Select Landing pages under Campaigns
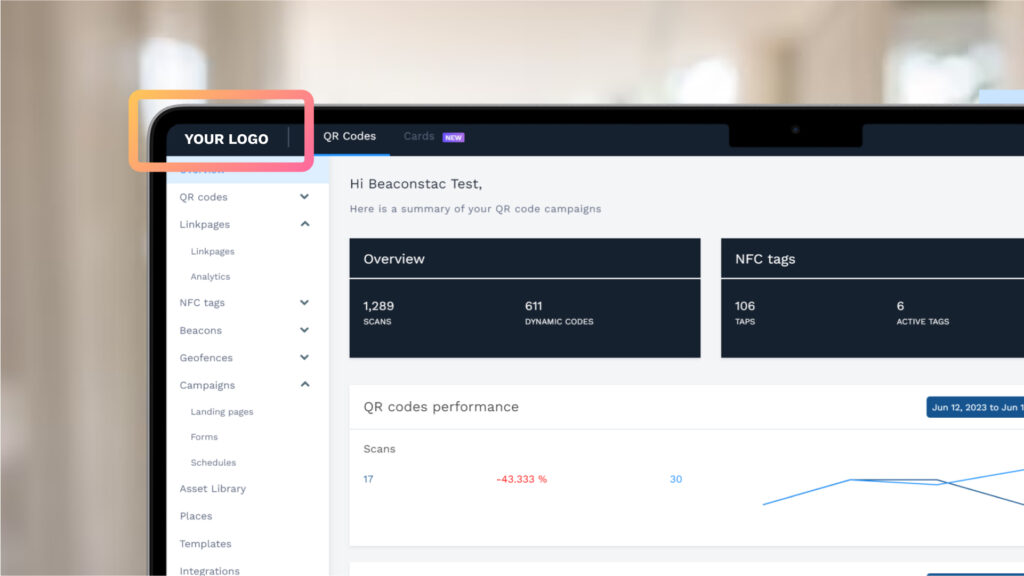The height and width of the screenshot is (576, 1024). tap(222, 411)
